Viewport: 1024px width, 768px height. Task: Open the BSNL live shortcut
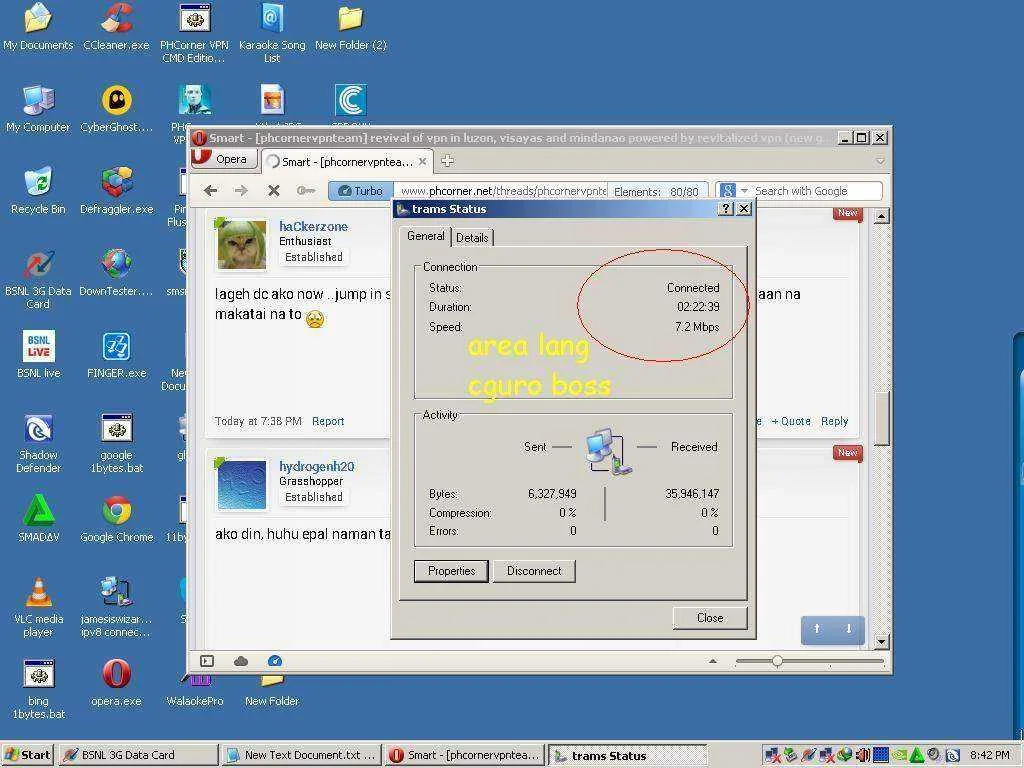(x=38, y=355)
